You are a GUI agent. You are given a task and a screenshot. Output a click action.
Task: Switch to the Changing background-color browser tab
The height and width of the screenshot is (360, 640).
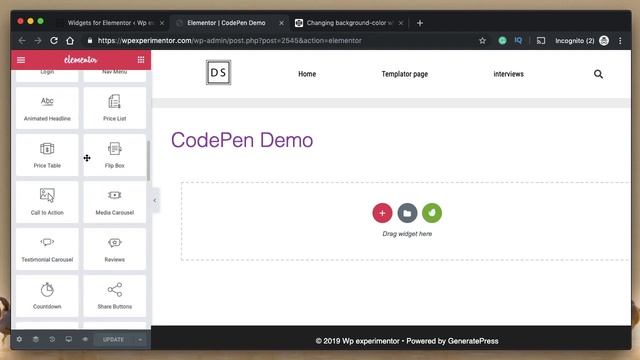tap(349, 23)
